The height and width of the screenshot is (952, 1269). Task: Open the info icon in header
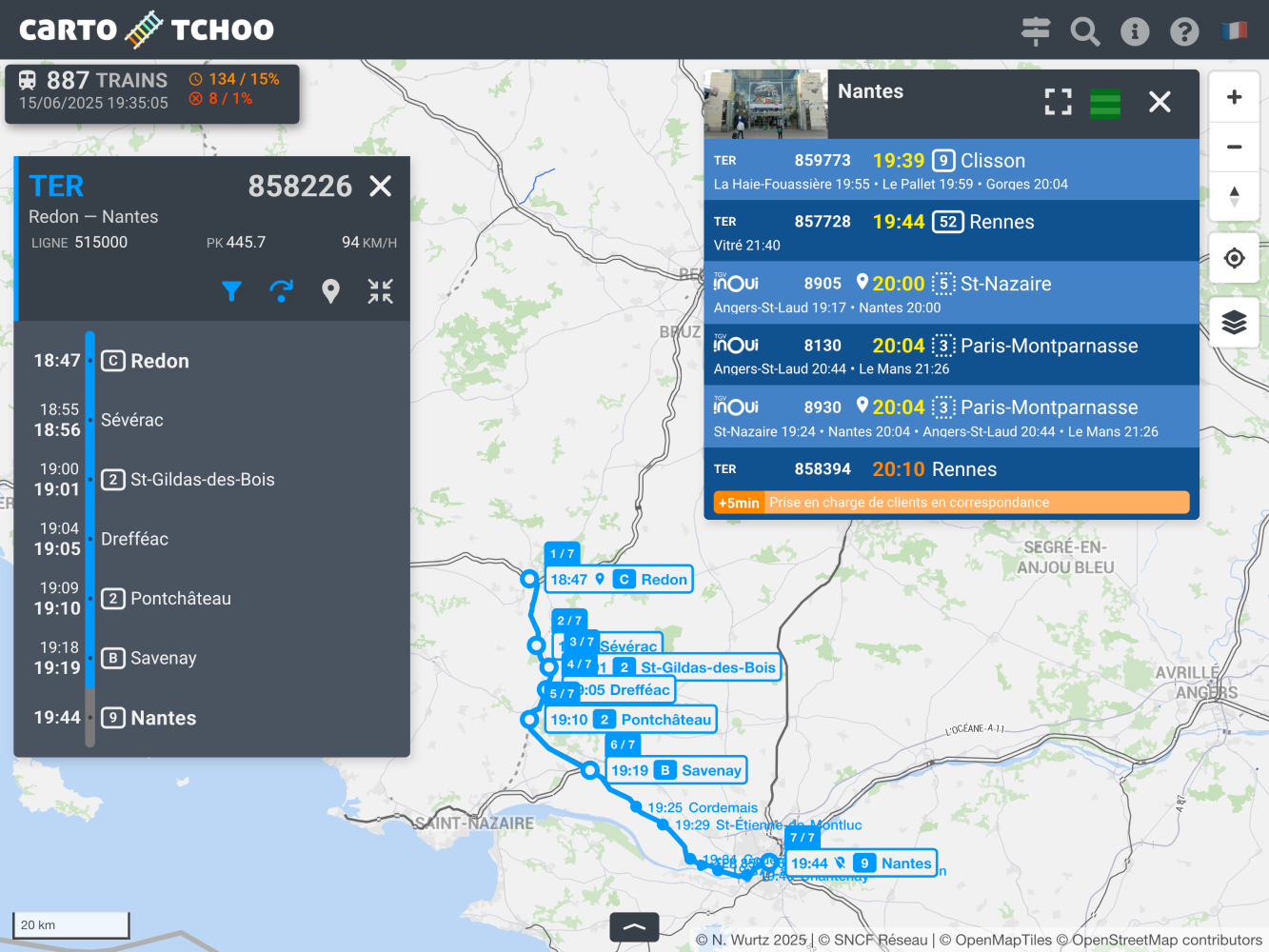pyautogui.click(x=1134, y=31)
